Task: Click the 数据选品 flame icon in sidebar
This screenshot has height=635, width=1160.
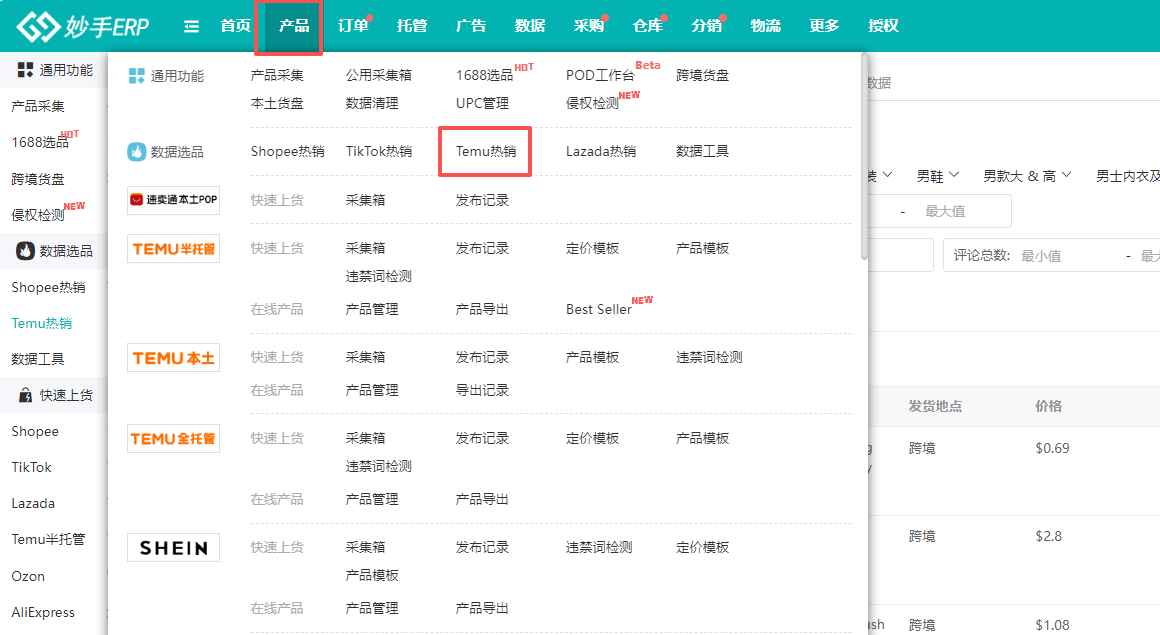Action: [x=25, y=251]
